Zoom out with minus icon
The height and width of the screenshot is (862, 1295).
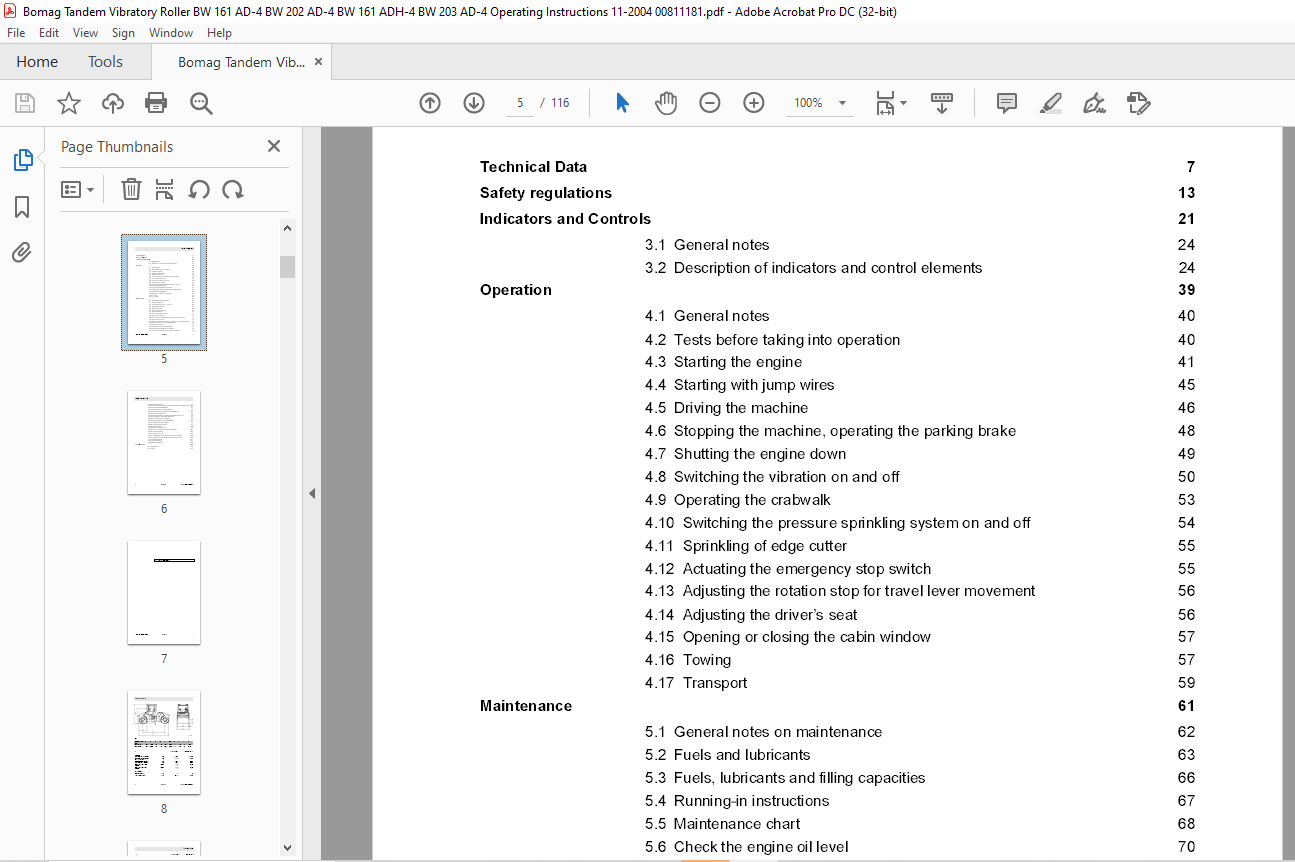point(710,103)
